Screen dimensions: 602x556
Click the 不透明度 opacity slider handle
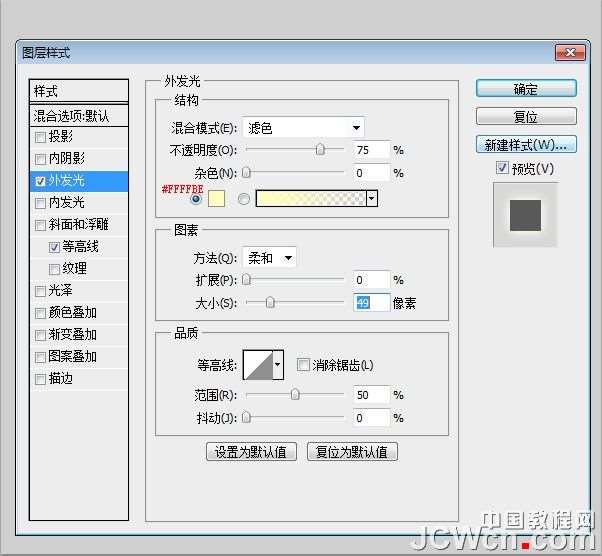pos(320,150)
